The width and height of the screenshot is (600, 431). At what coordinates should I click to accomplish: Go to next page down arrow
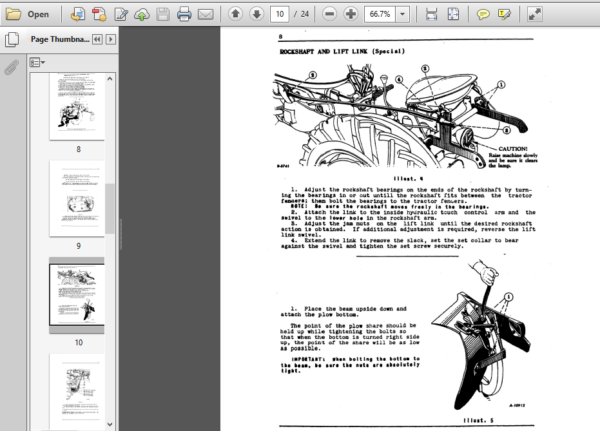pos(257,14)
